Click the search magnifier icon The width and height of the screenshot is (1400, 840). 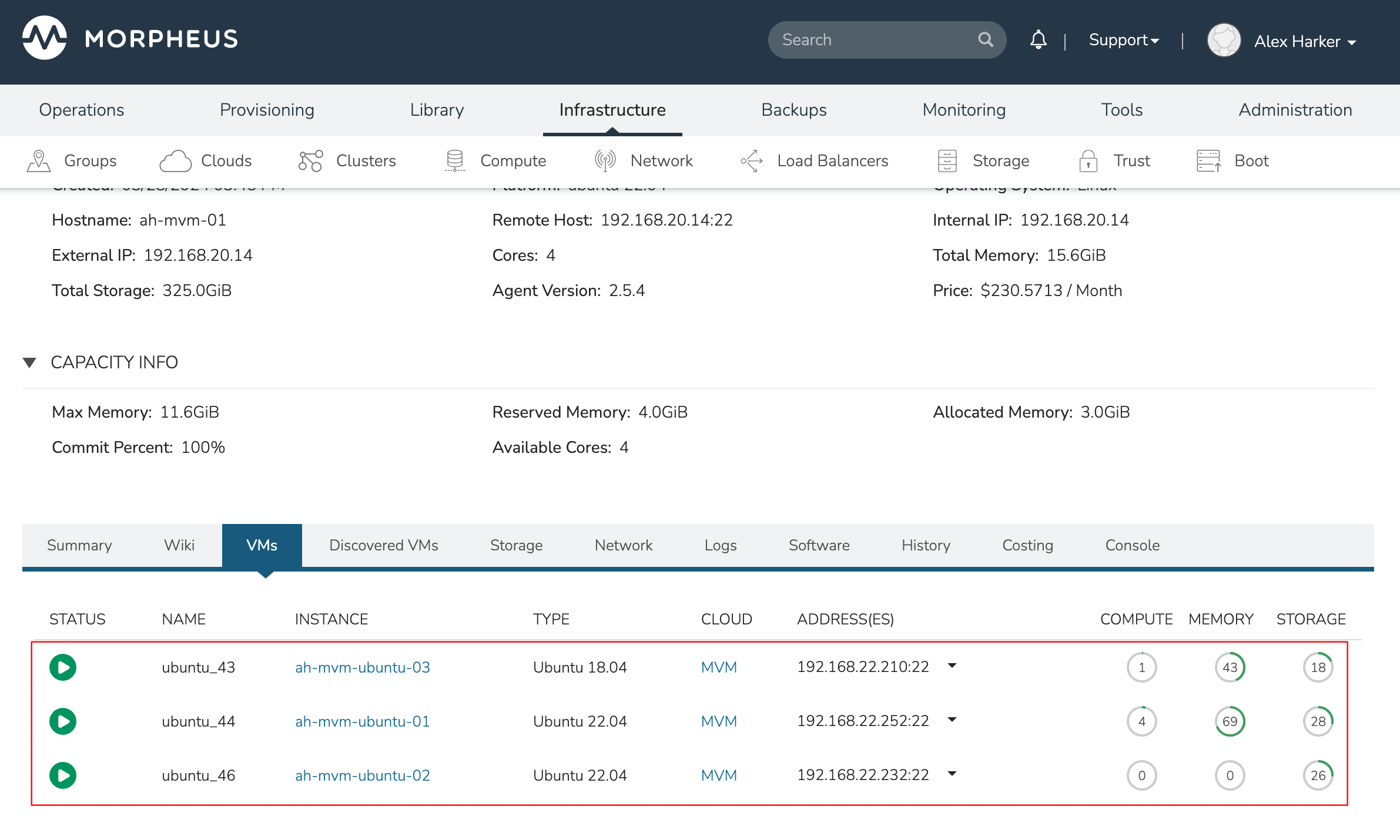pos(985,40)
